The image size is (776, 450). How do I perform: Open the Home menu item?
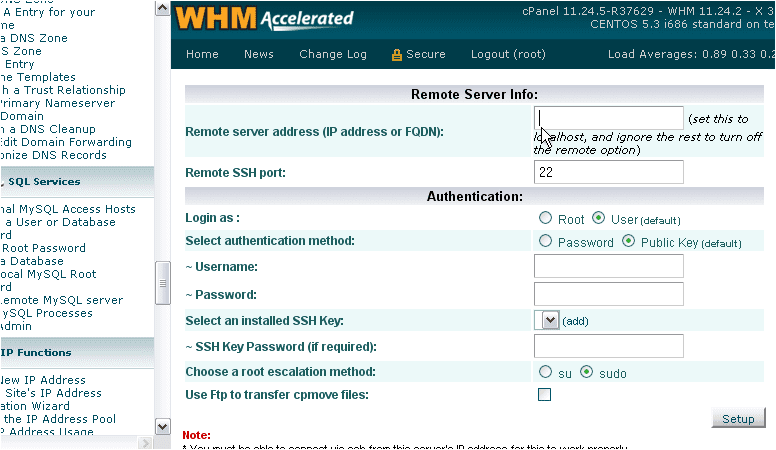[202, 54]
